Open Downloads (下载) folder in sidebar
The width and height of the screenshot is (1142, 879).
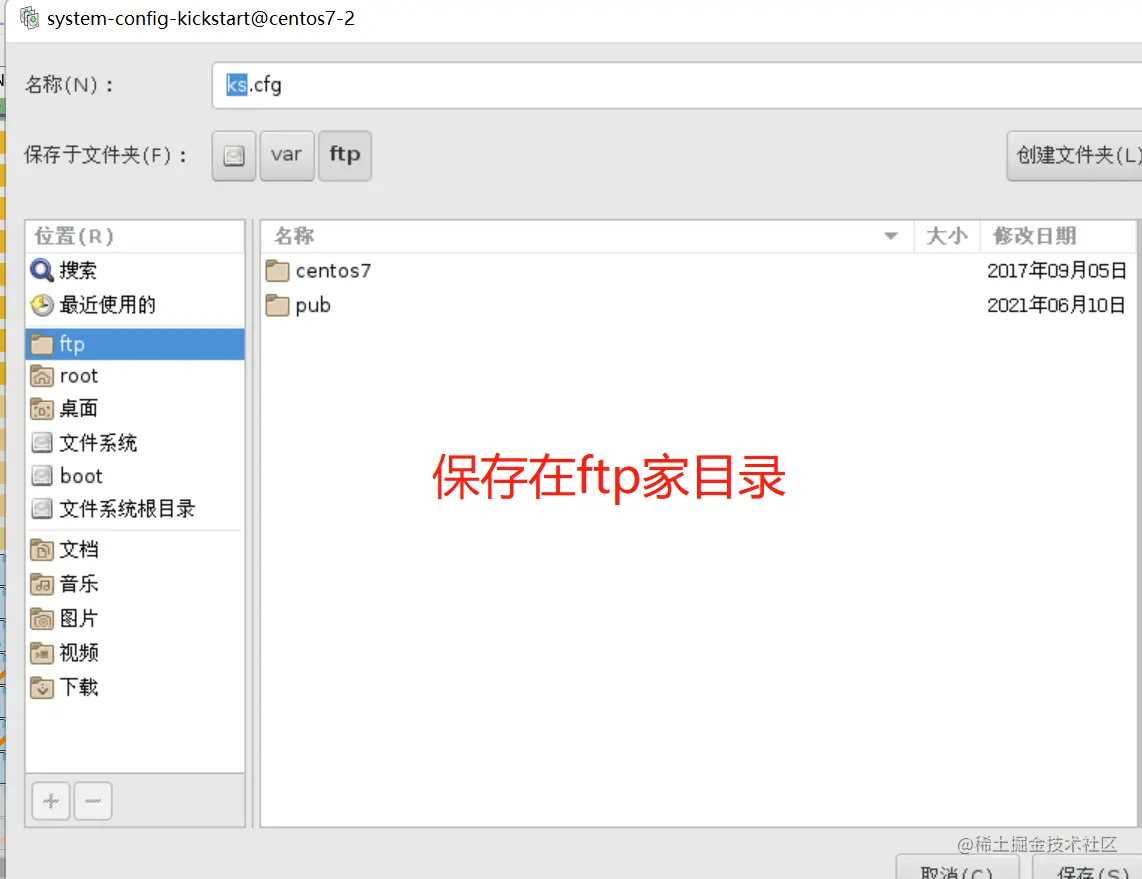(135, 687)
